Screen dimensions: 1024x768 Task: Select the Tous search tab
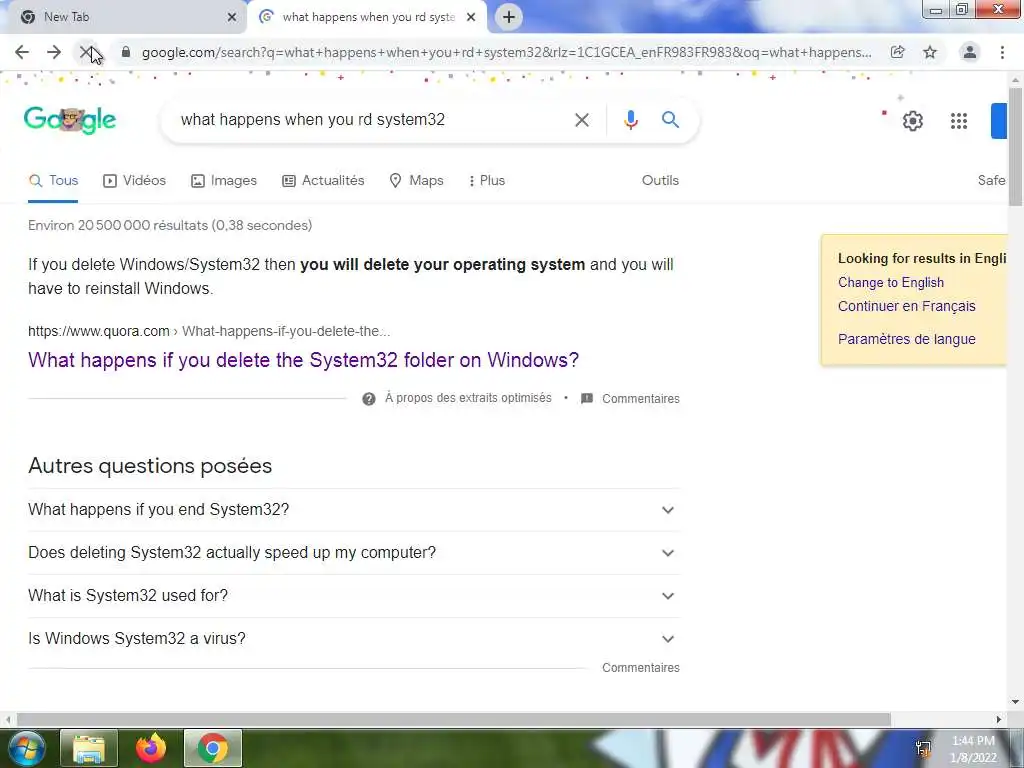click(x=54, y=181)
